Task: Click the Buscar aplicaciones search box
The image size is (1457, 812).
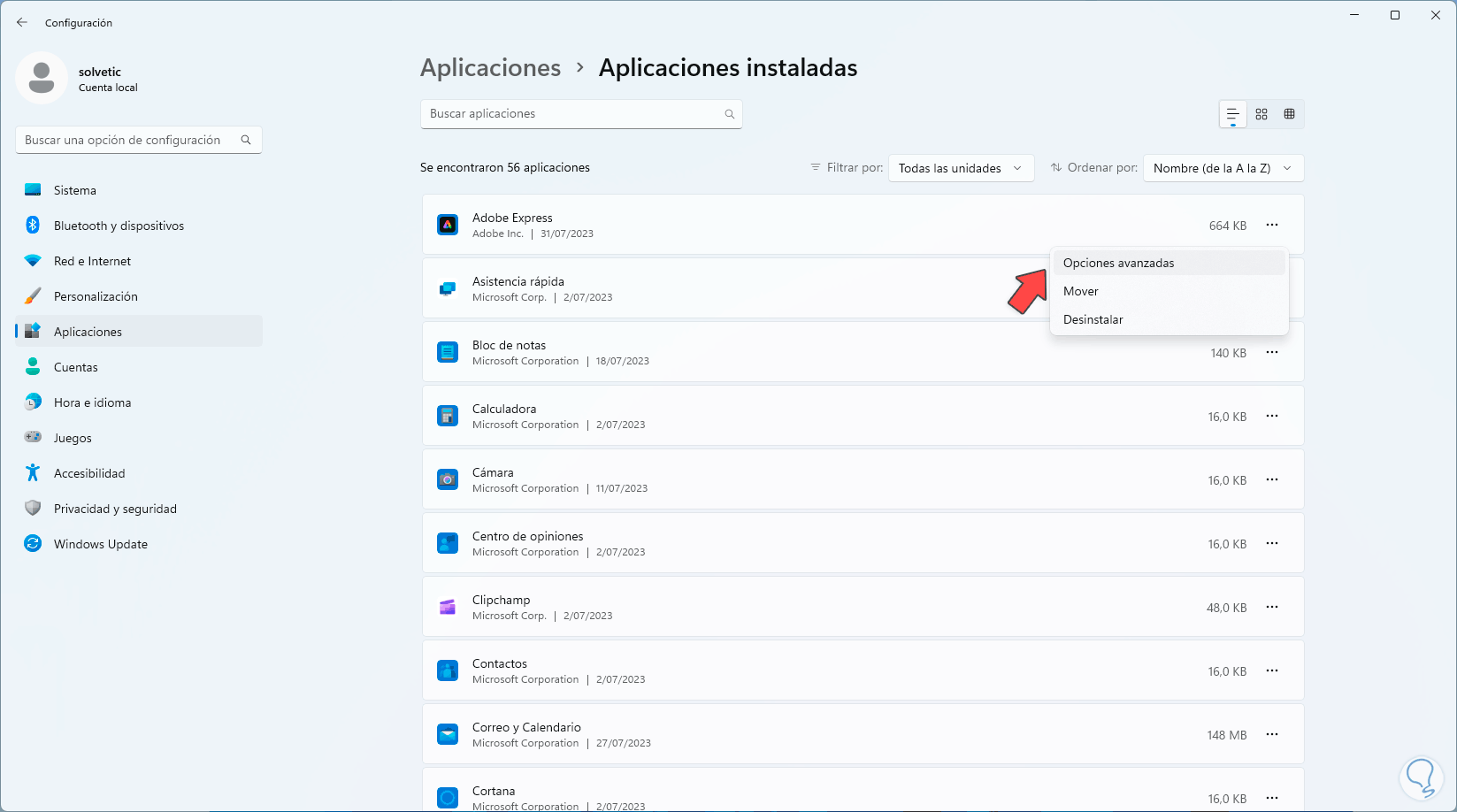Action: pyautogui.click(x=581, y=114)
